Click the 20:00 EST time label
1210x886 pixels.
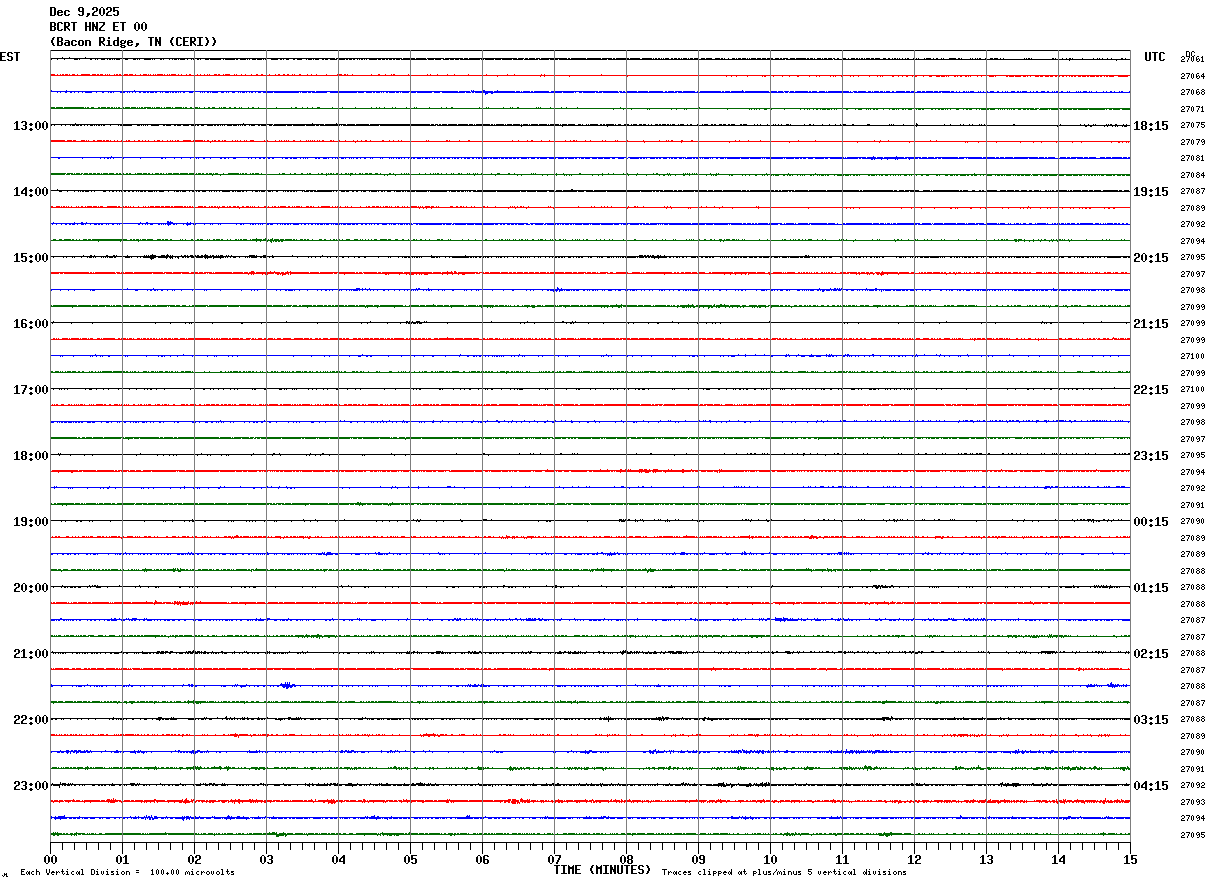coord(30,588)
